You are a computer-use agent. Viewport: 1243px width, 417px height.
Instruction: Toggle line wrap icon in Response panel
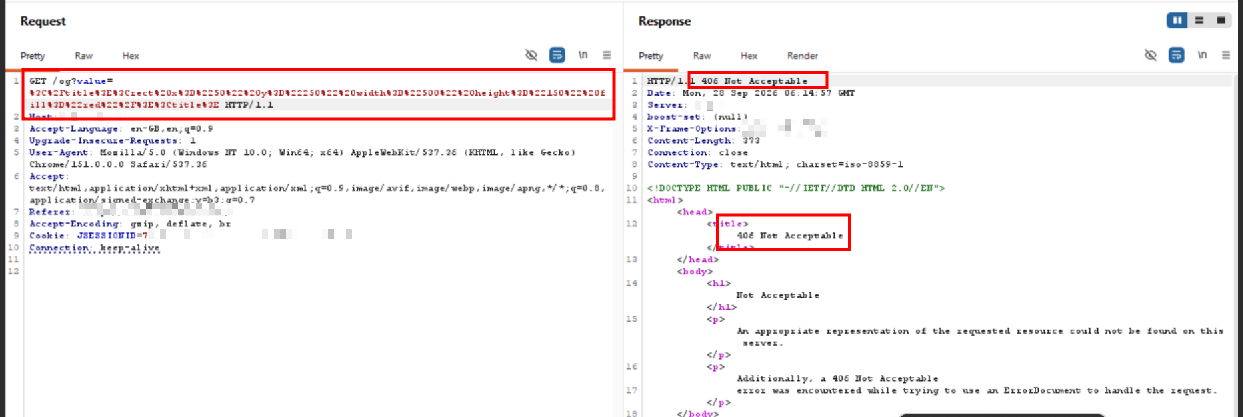[1177, 55]
